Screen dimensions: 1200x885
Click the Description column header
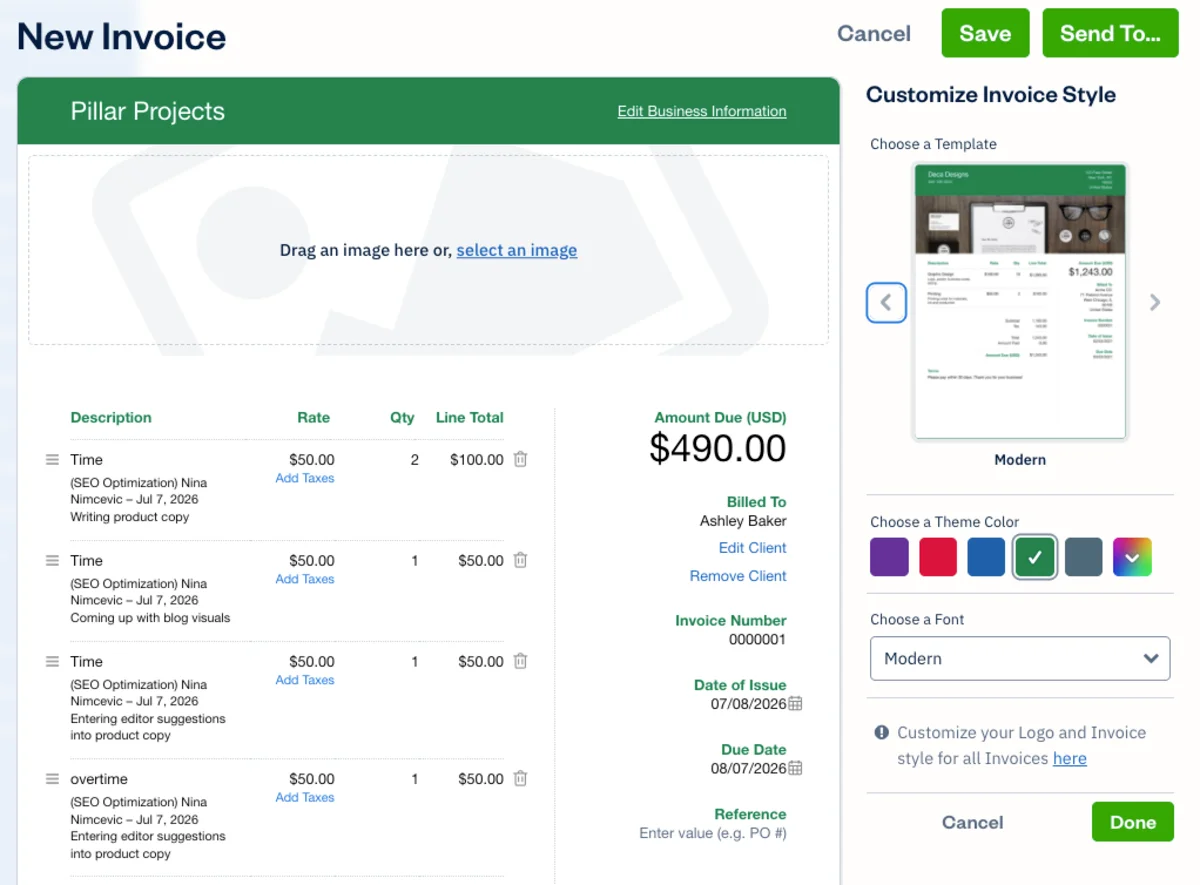point(111,418)
